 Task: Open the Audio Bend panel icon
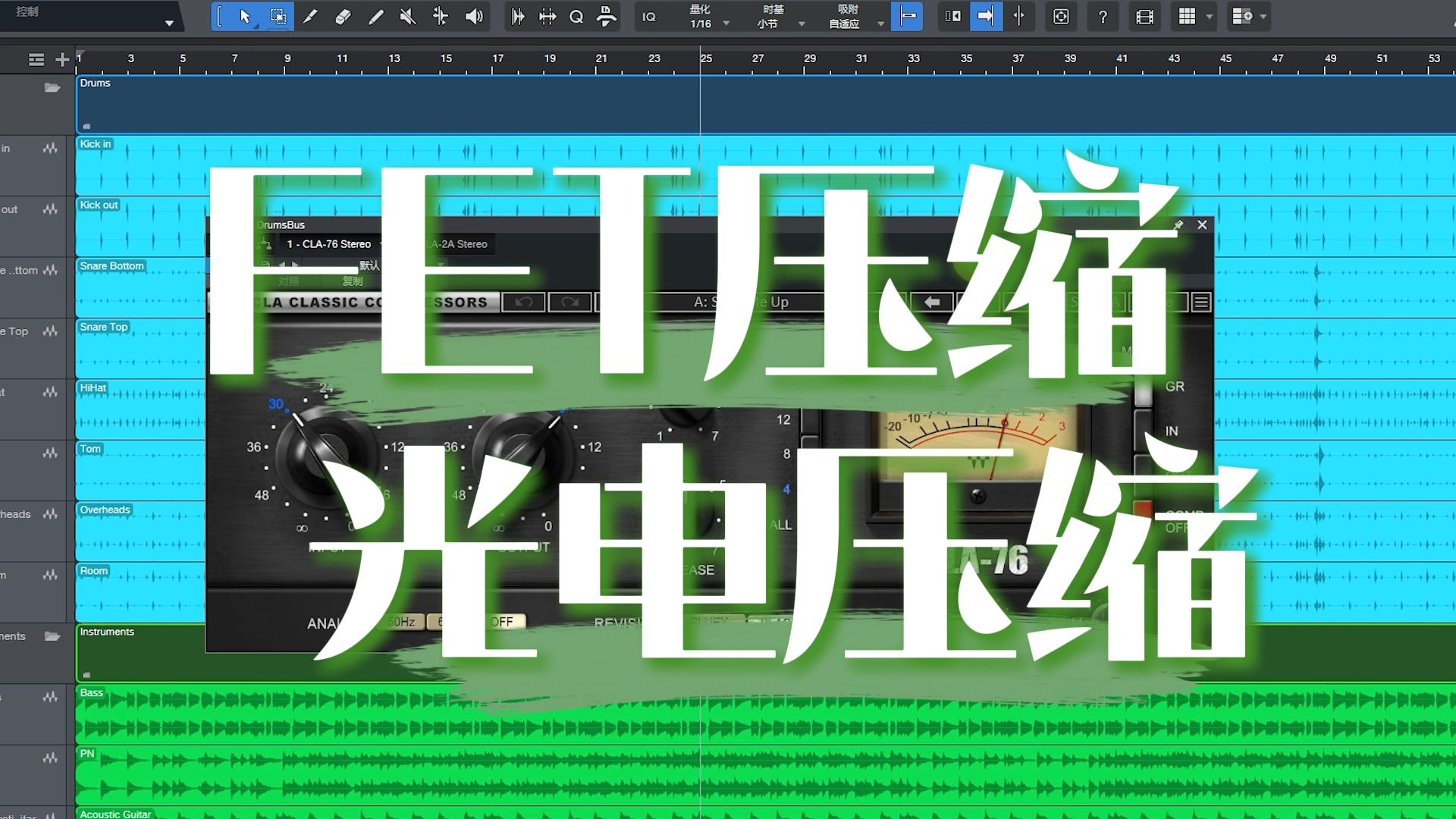tap(518, 17)
